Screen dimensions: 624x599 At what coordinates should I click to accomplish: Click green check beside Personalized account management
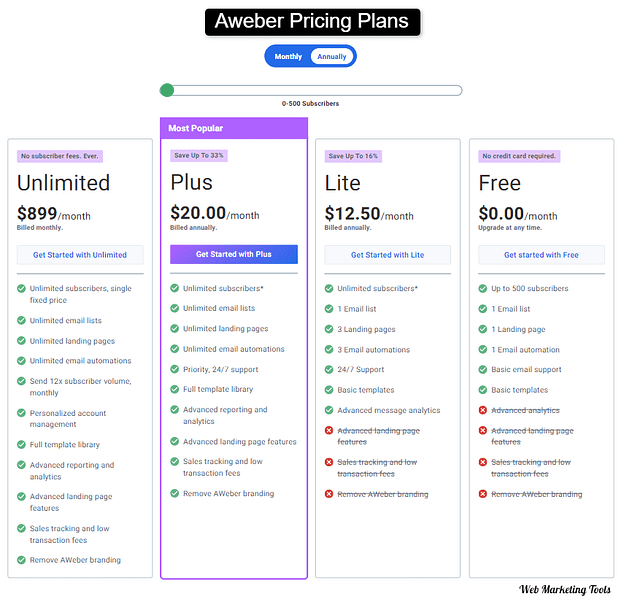tap(21, 413)
